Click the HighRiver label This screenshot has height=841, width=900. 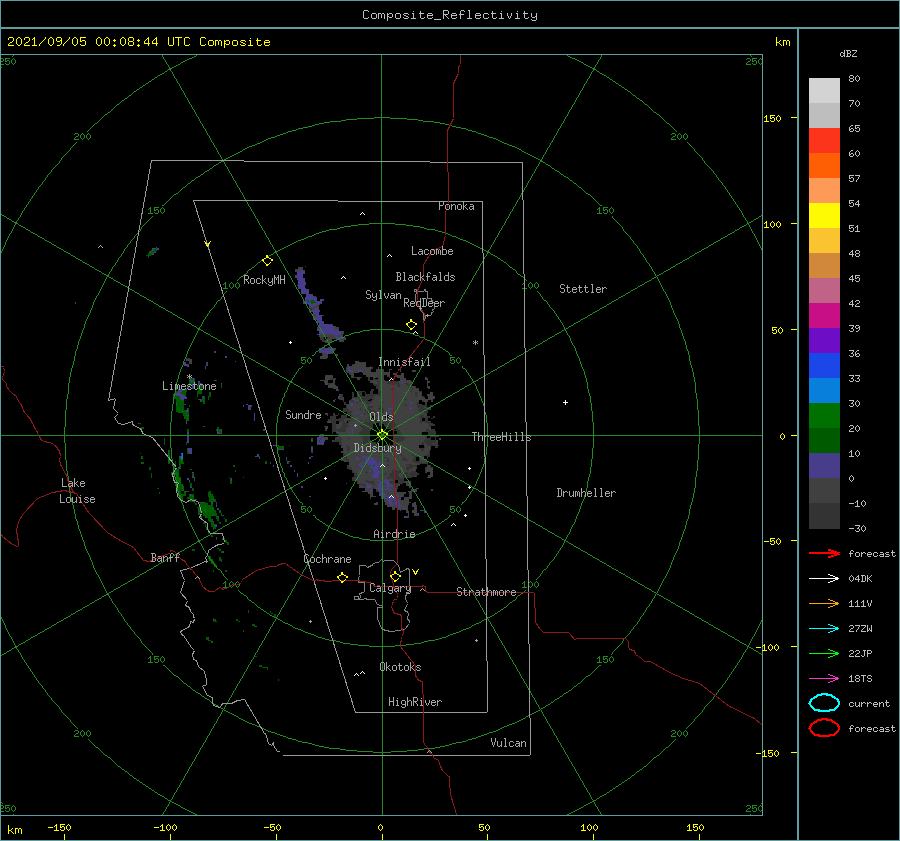coord(415,702)
